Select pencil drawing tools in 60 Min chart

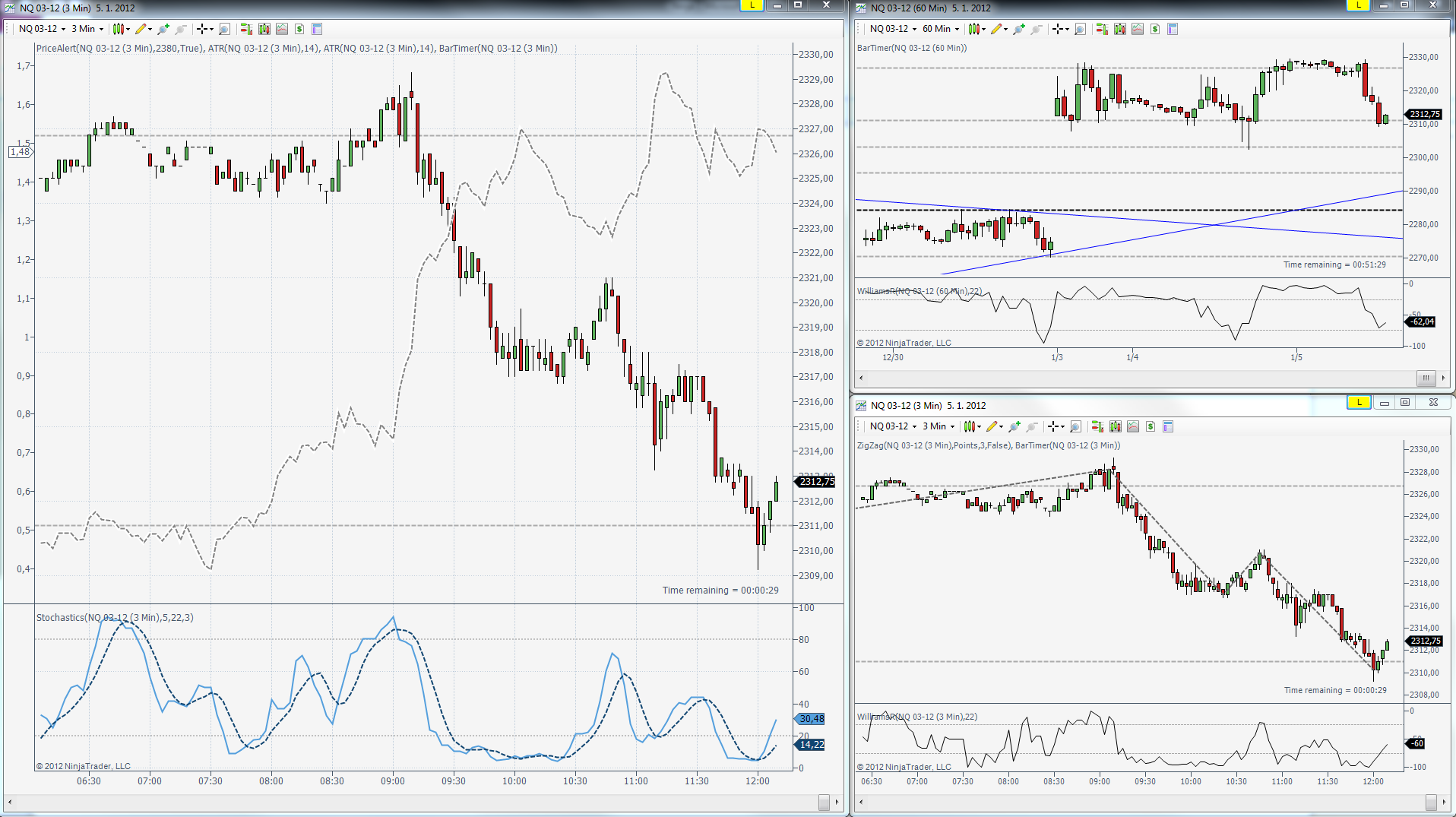tap(995, 29)
